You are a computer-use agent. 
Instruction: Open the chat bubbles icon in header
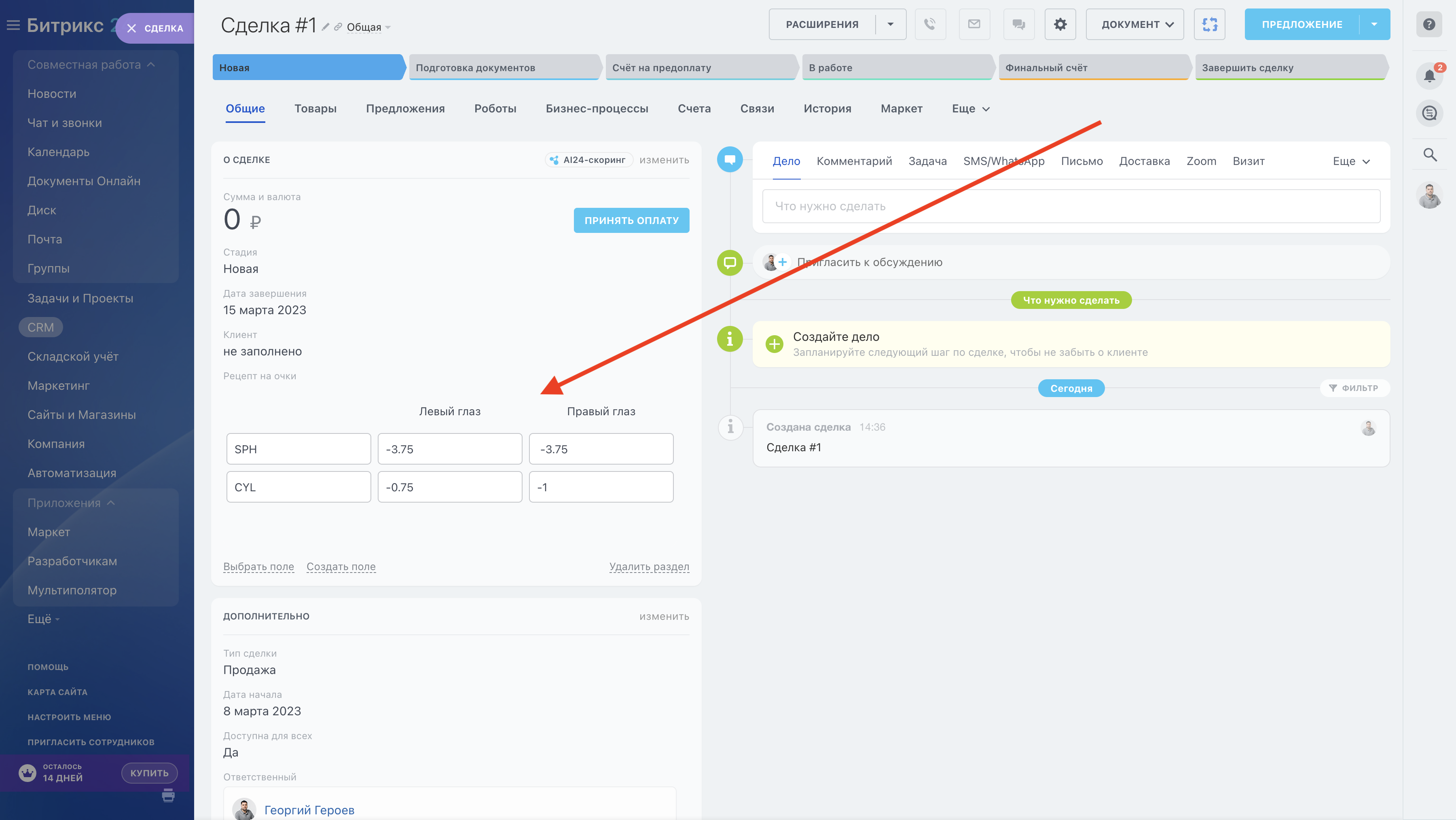click(1018, 24)
